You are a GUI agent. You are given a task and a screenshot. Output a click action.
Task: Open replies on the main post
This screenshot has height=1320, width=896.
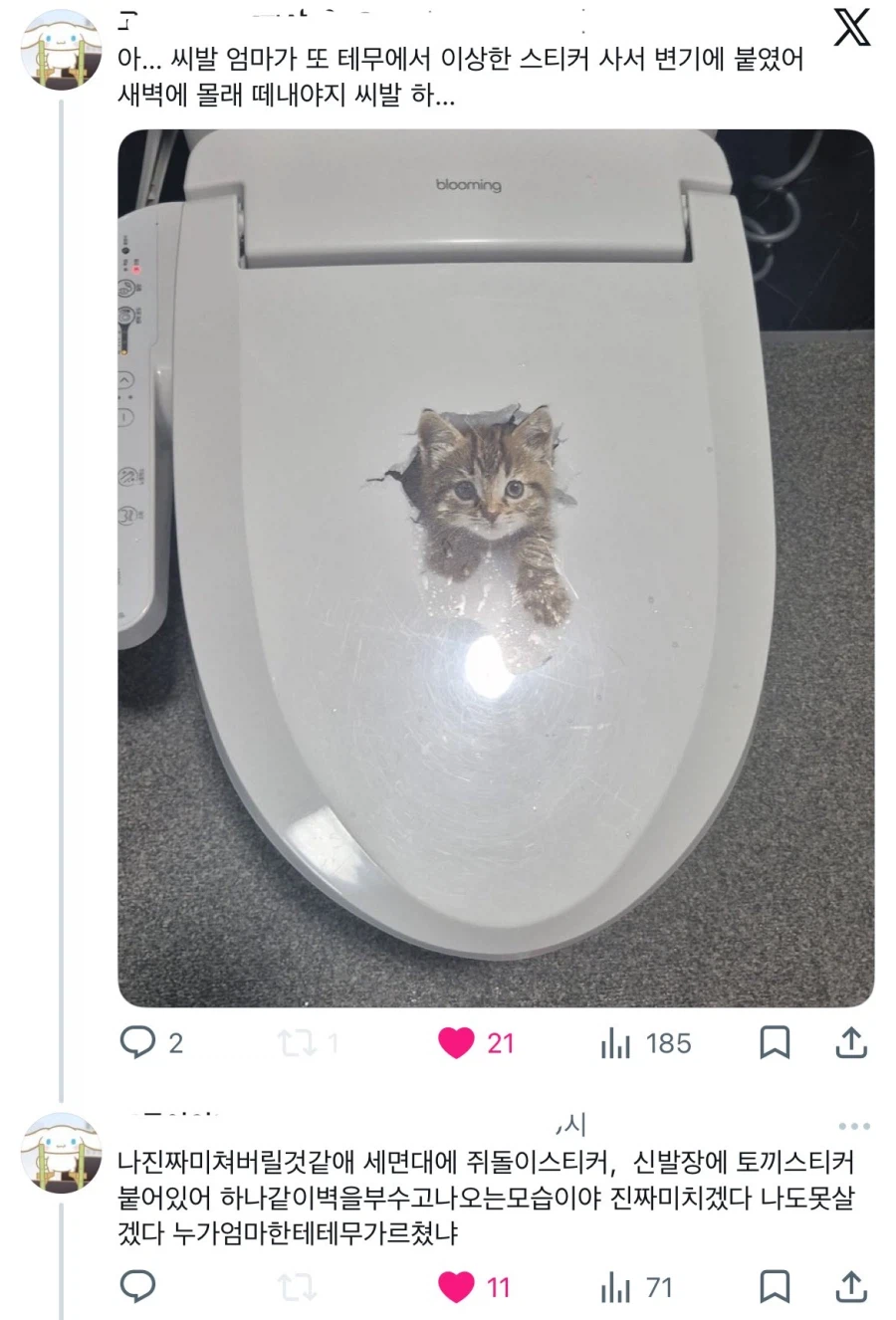point(138,1042)
